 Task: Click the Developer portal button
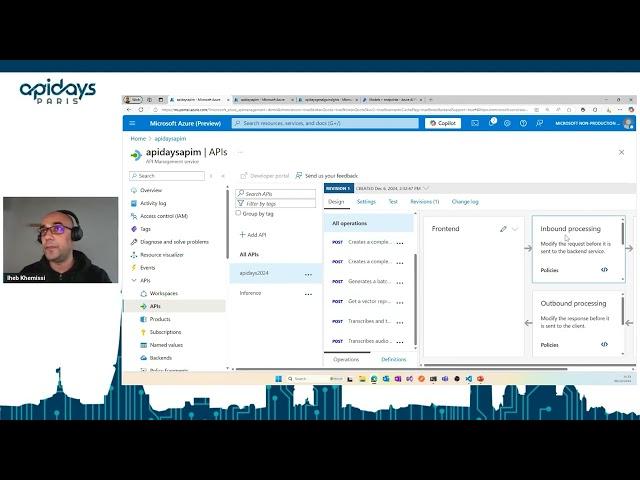point(265,176)
